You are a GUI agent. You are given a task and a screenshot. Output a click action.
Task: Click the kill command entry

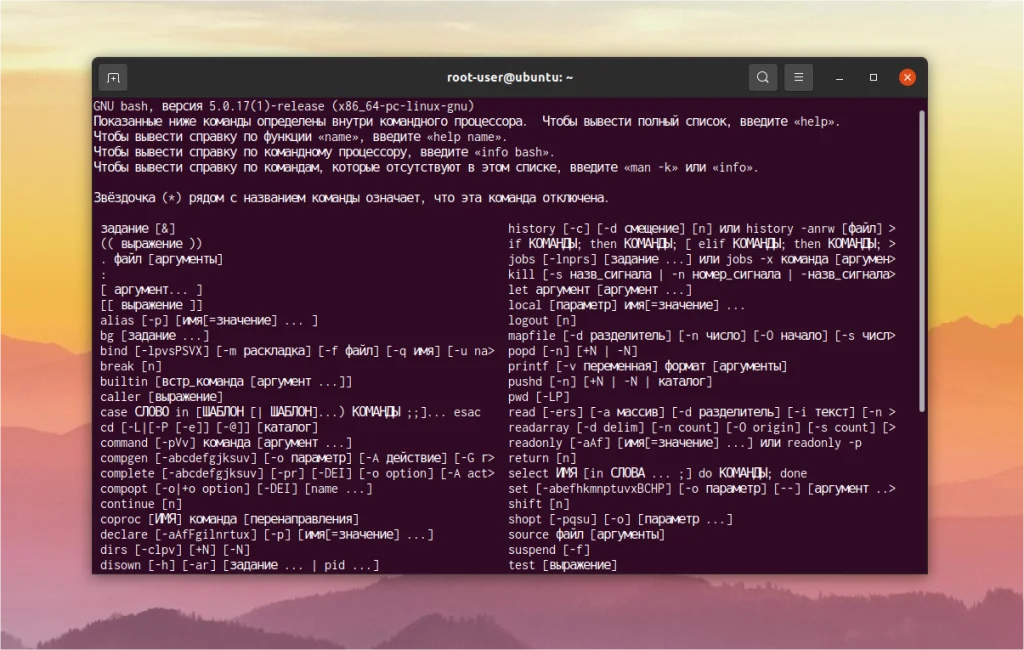(650, 274)
